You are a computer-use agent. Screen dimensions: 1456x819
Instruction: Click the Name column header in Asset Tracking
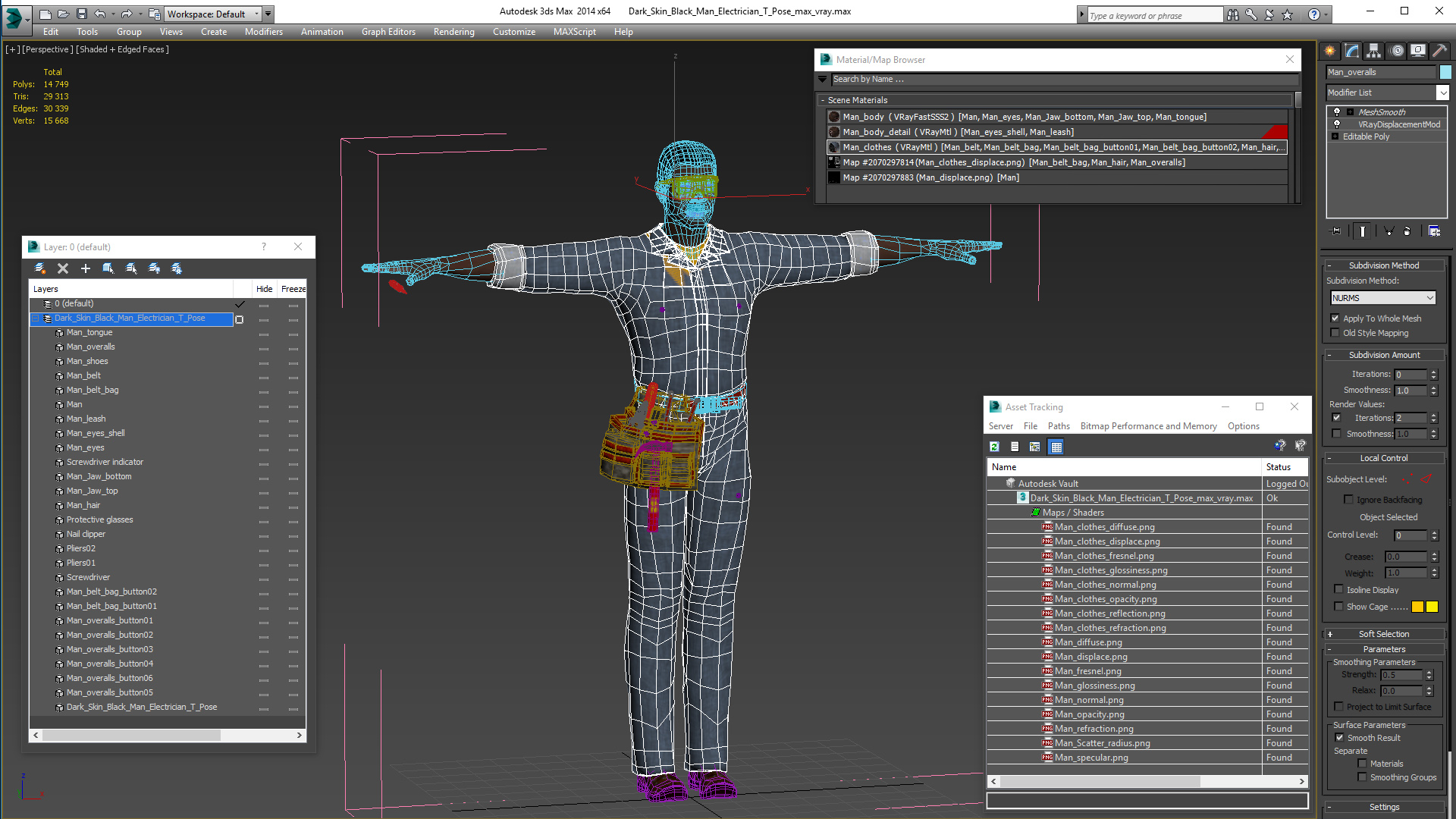click(1124, 467)
